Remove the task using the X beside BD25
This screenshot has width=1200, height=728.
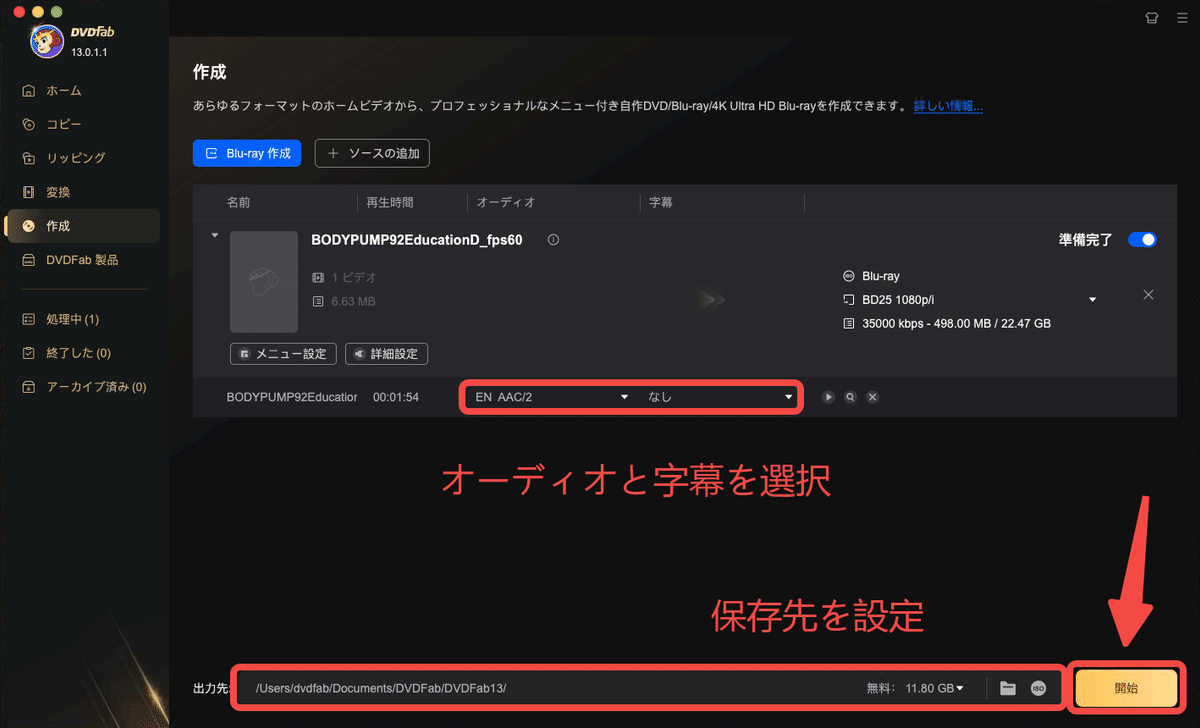pos(1148,295)
